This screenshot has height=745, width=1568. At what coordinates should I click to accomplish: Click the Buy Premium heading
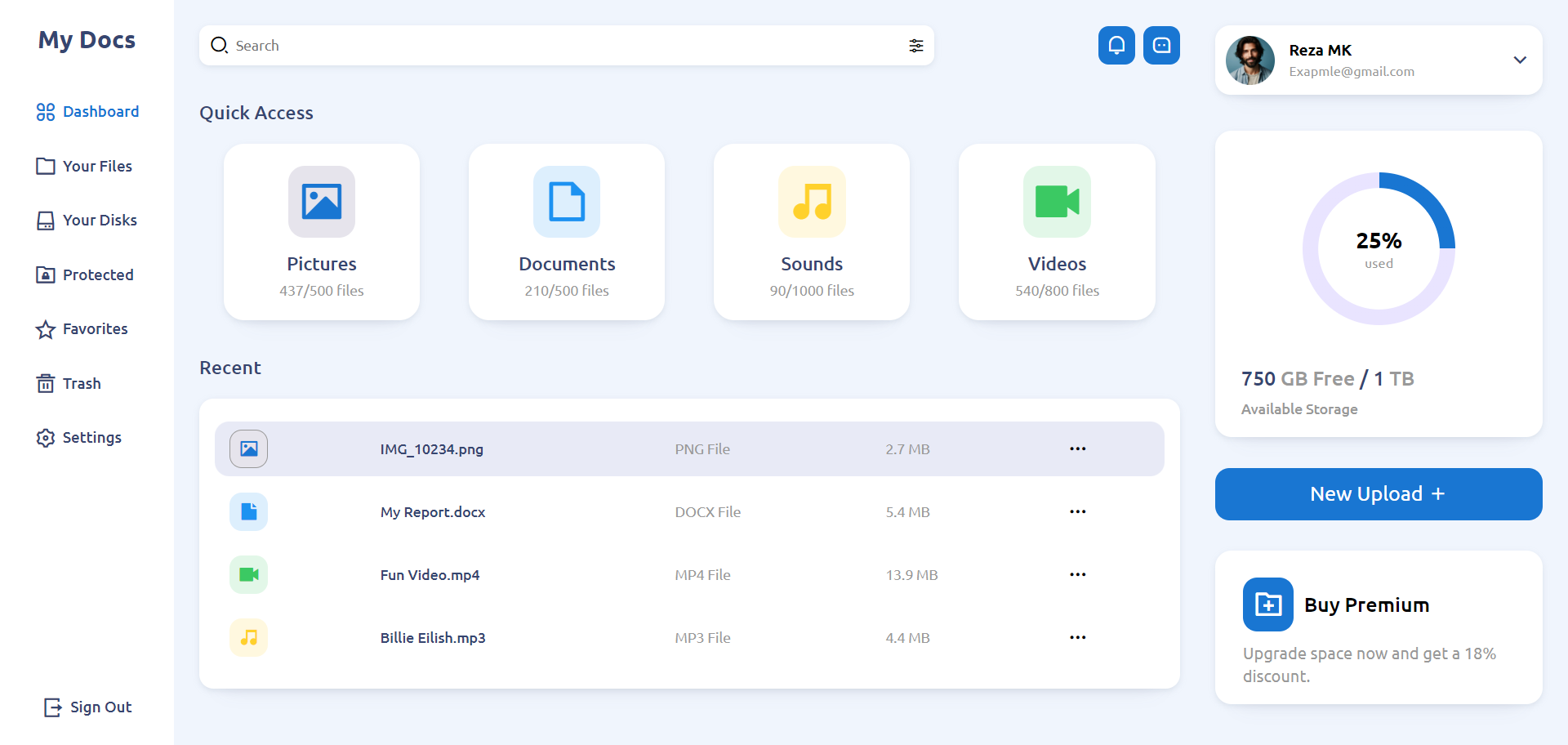pyautogui.click(x=1366, y=605)
